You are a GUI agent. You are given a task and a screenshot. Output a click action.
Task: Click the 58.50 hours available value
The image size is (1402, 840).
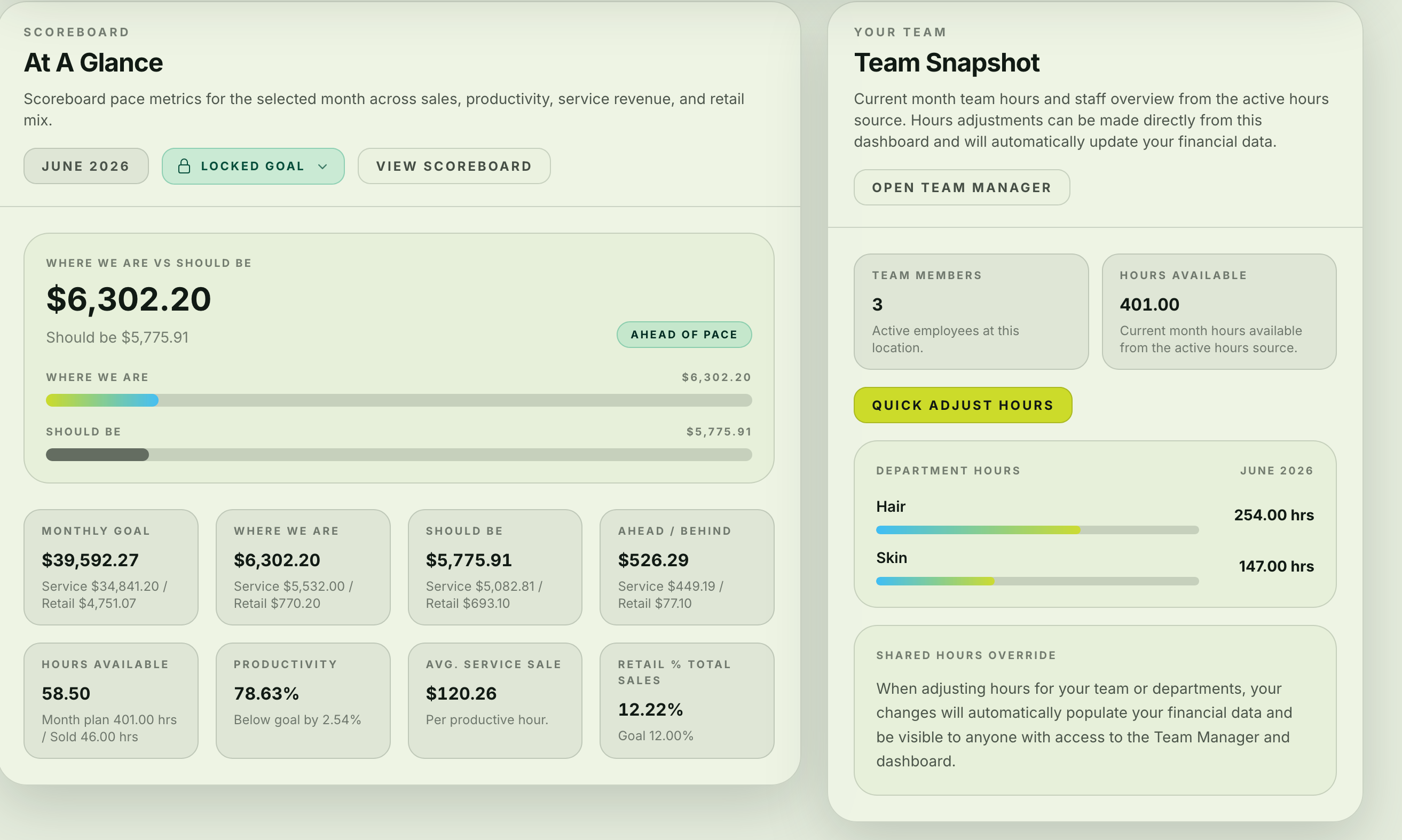[x=66, y=693]
